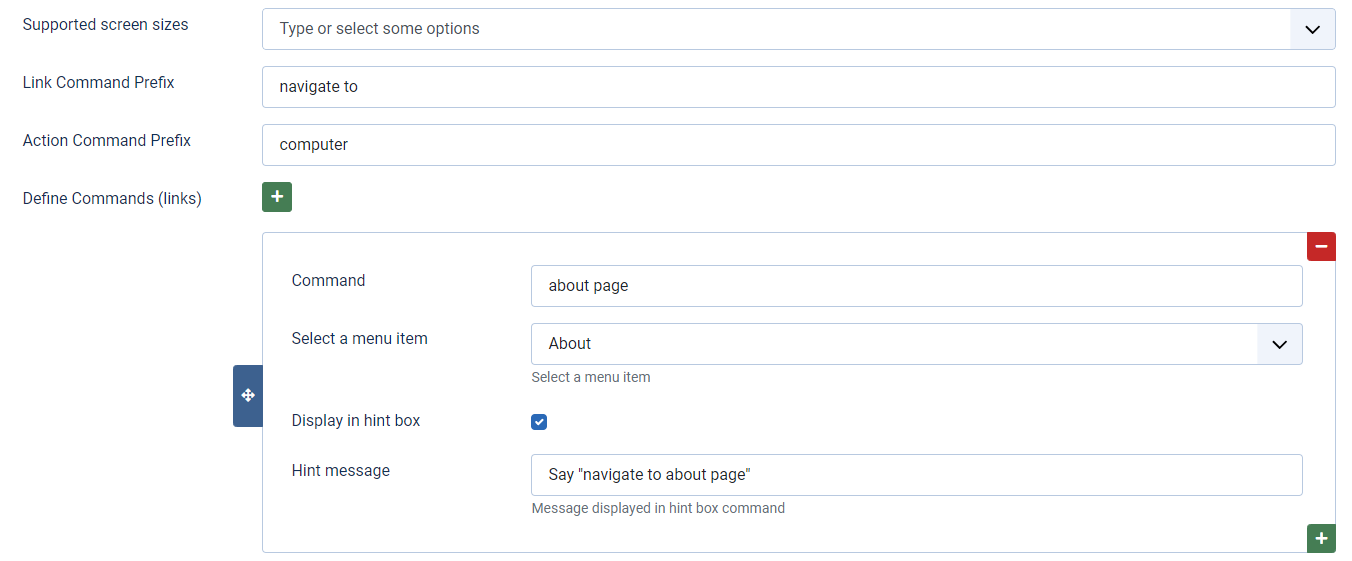Click the green plus at the command row's bottom corner

point(1321,538)
